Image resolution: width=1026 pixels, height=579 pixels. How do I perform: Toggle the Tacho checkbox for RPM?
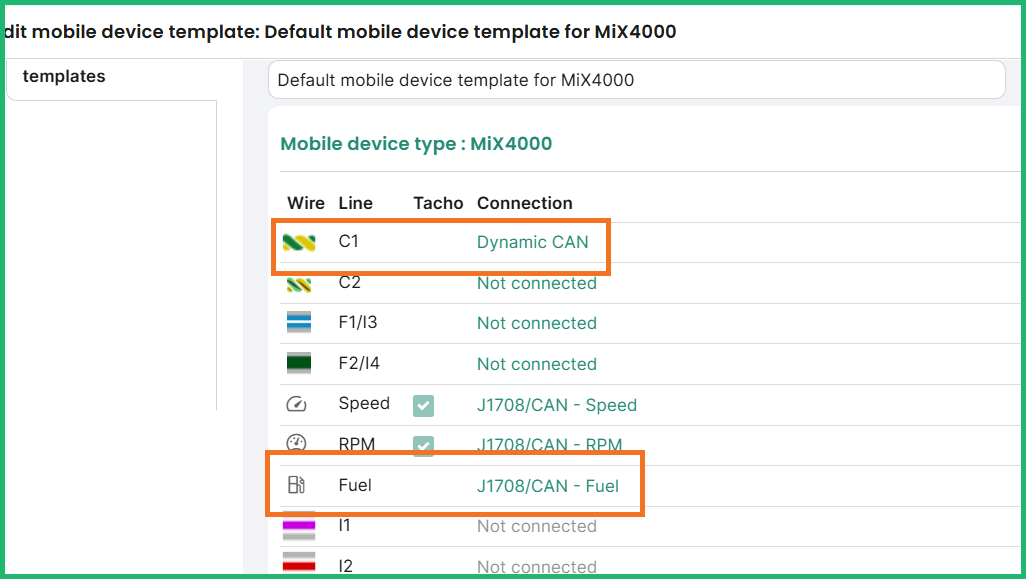click(424, 445)
